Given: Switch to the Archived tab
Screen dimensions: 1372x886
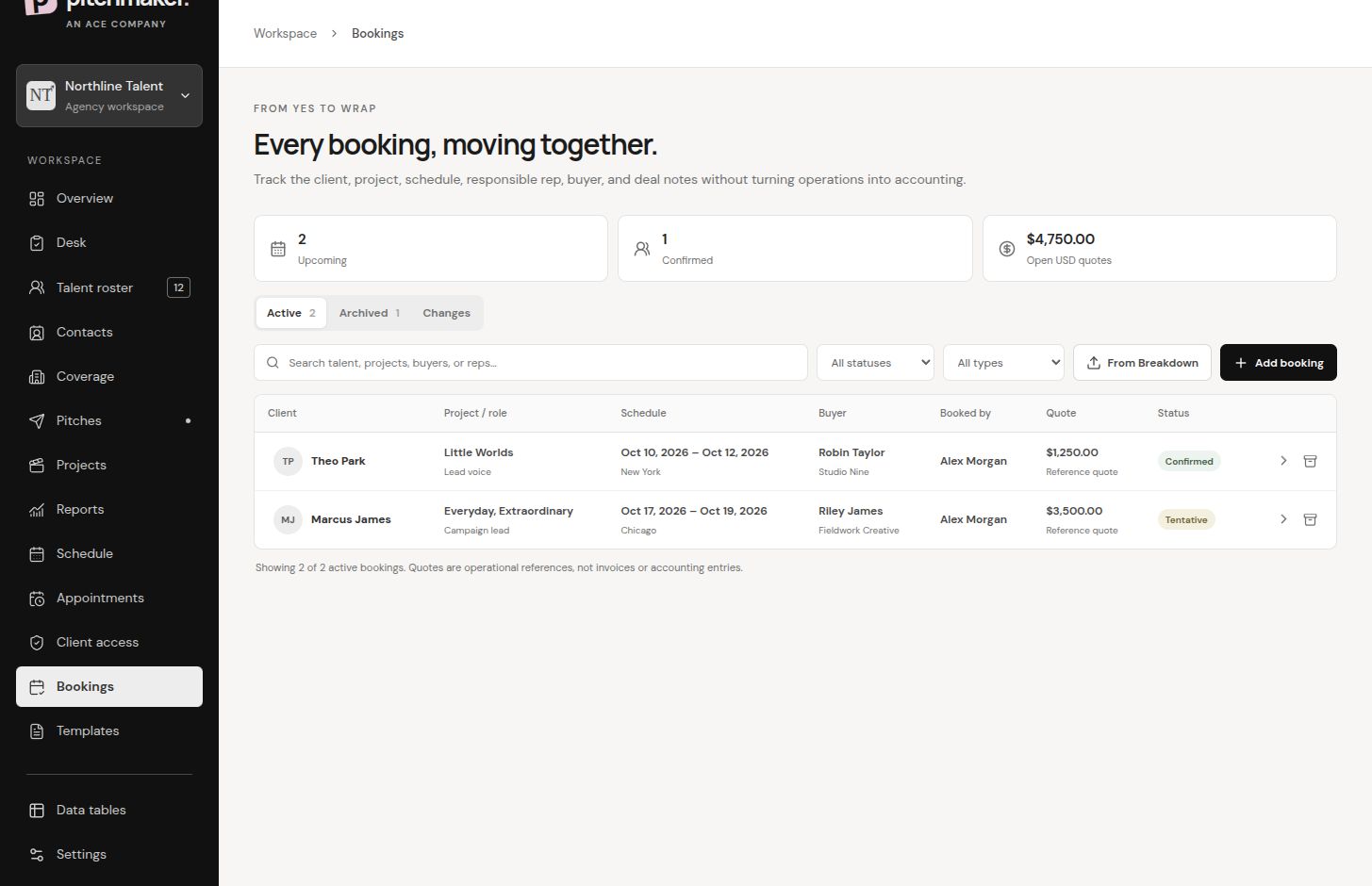Looking at the screenshot, I should [370, 313].
